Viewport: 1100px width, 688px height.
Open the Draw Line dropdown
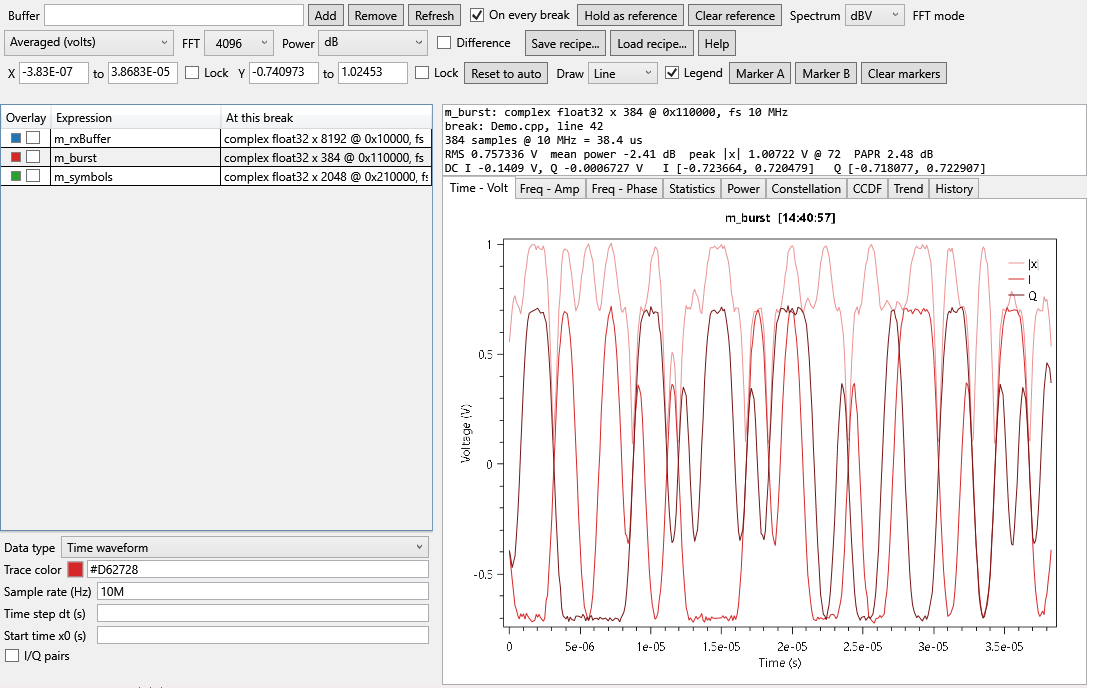pyautogui.click(x=622, y=74)
